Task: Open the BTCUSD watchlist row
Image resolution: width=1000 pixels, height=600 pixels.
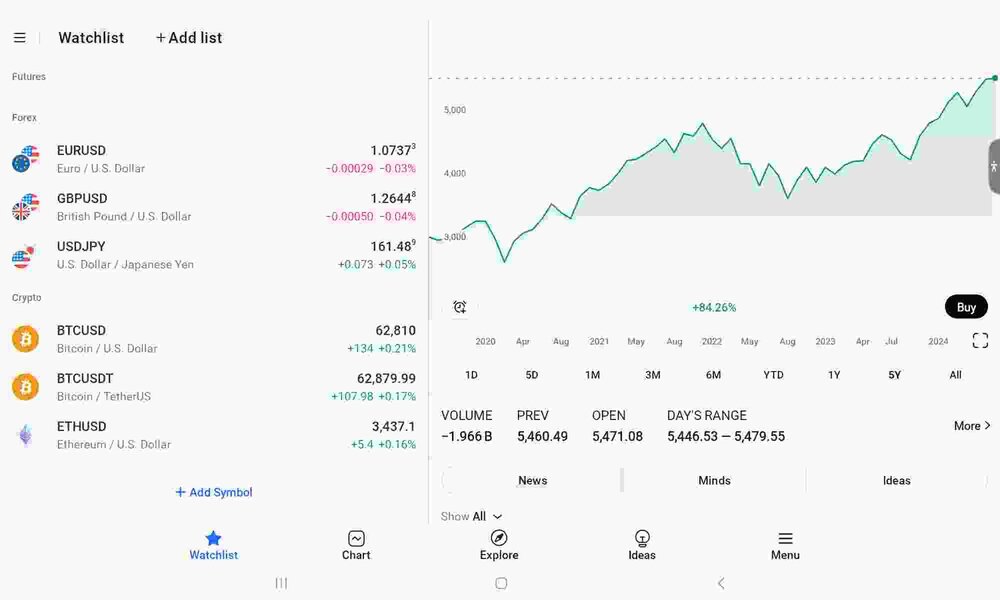Action: (x=214, y=339)
